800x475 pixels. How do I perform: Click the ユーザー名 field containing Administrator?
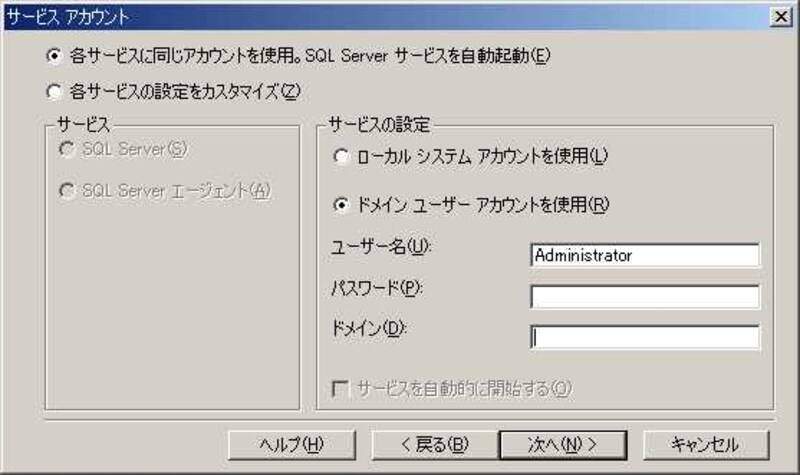point(645,255)
